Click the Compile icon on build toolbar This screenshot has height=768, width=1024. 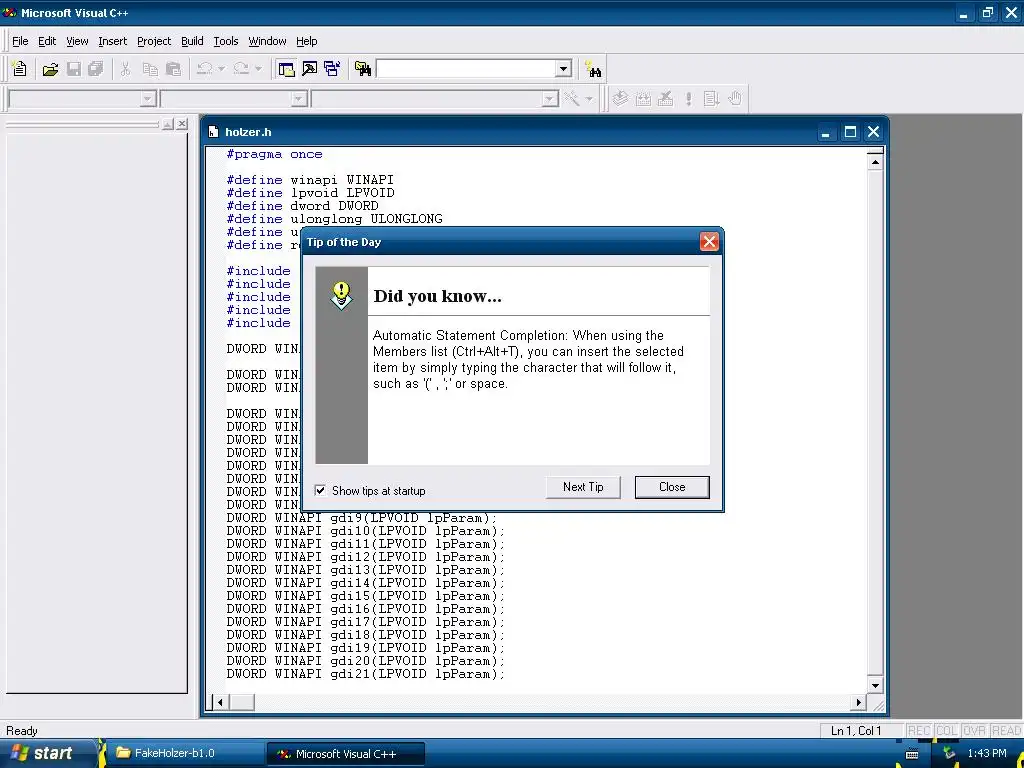click(620, 99)
